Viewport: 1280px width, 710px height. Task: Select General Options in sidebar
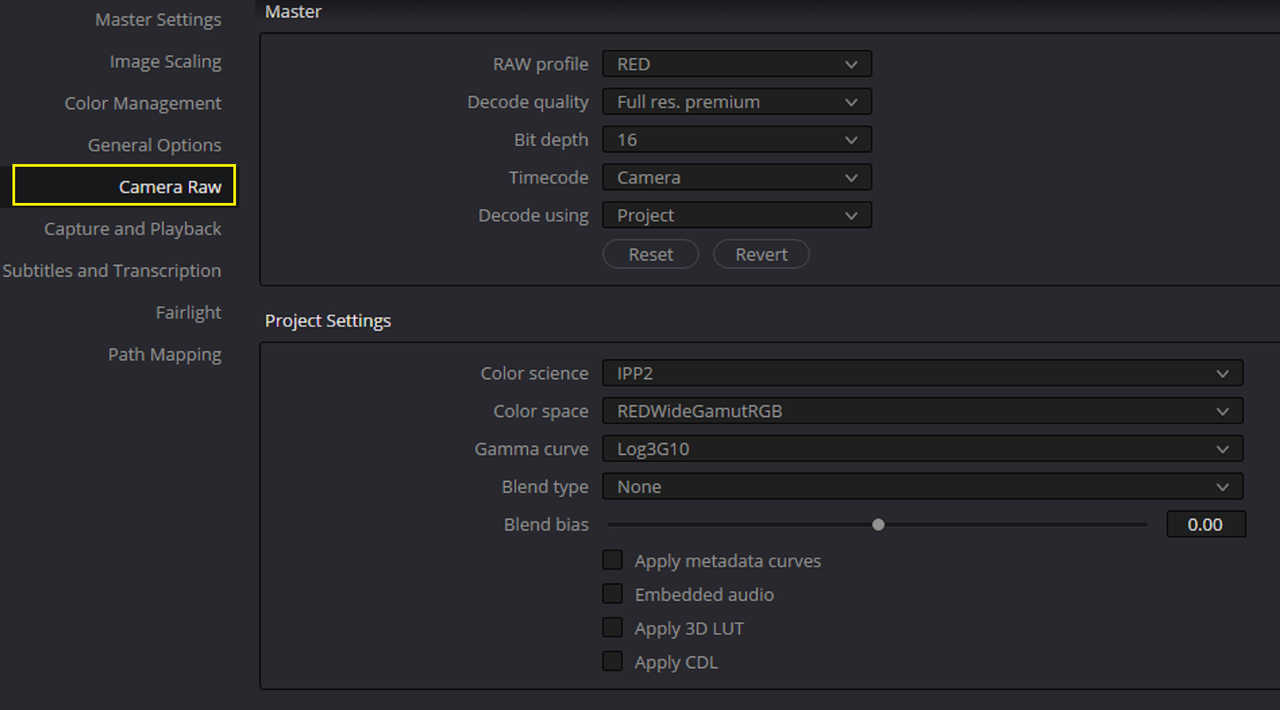click(x=154, y=145)
